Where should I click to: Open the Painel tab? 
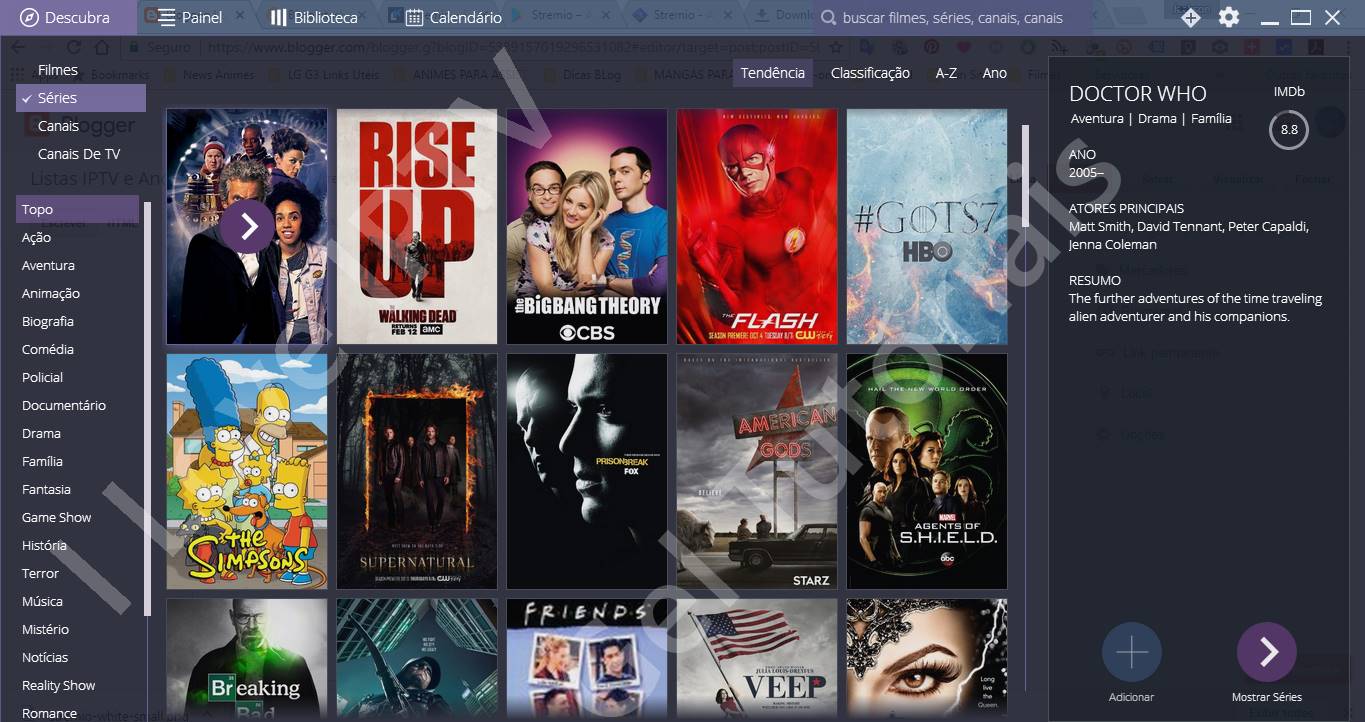(x=189, y=17)
